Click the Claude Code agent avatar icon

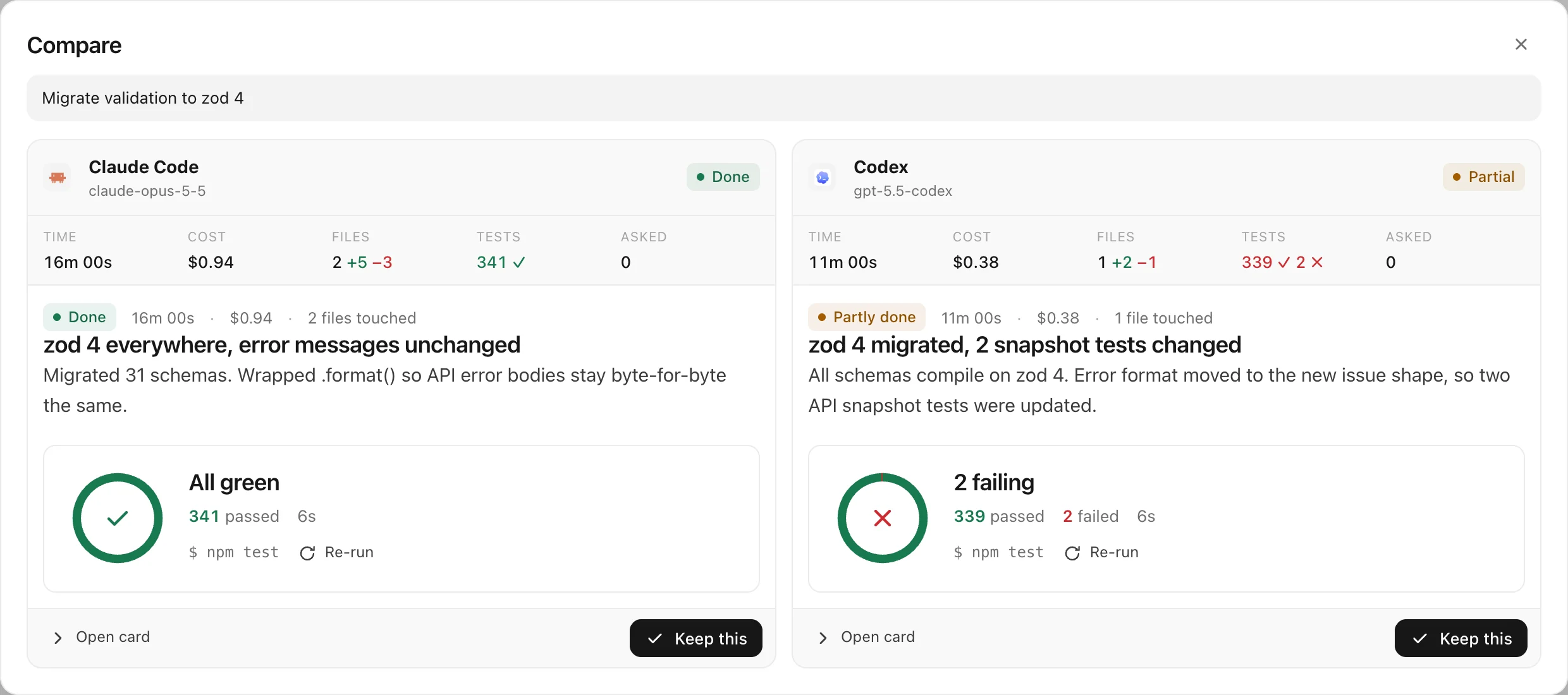58,178
